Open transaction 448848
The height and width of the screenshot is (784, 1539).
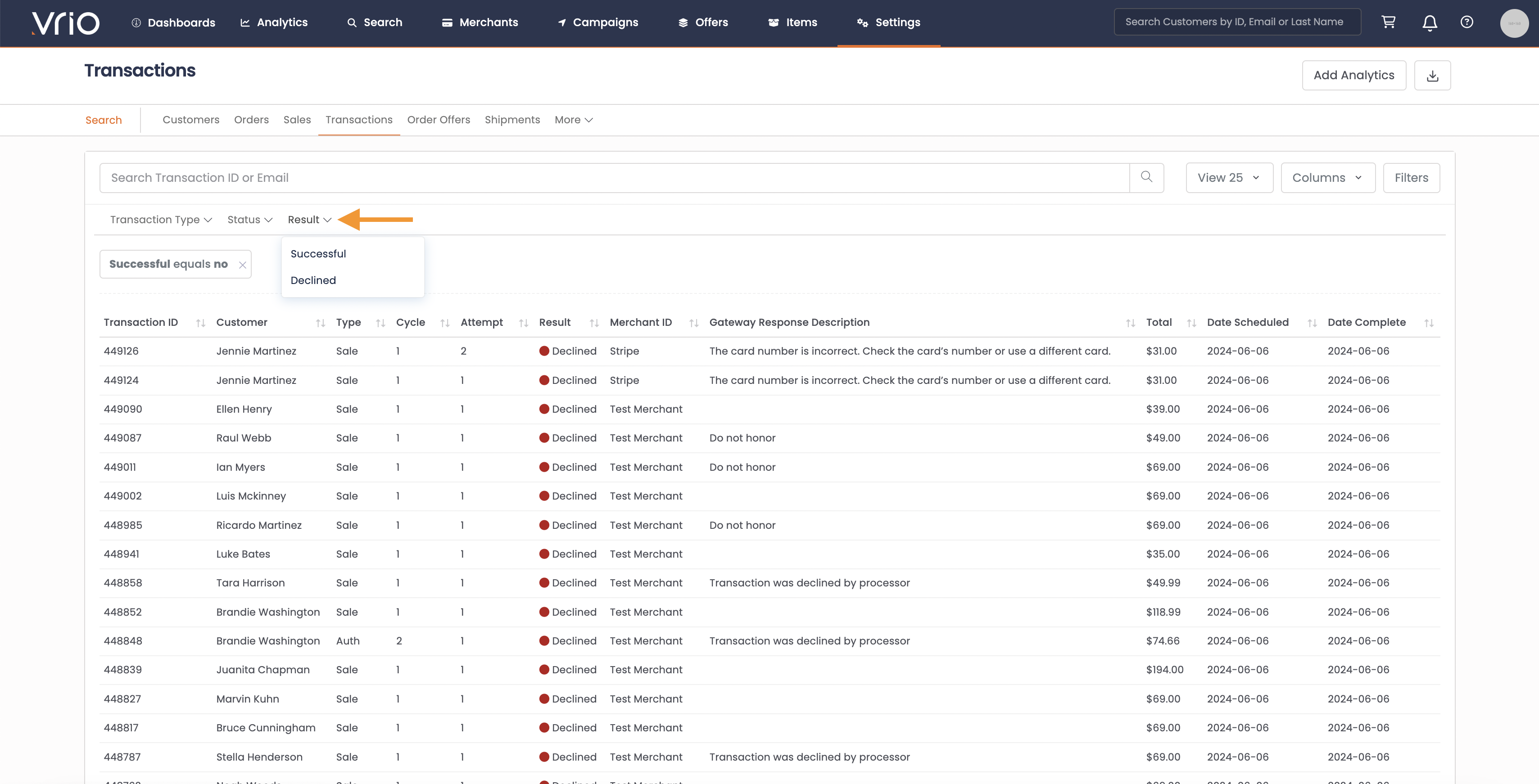click(123, 641)
